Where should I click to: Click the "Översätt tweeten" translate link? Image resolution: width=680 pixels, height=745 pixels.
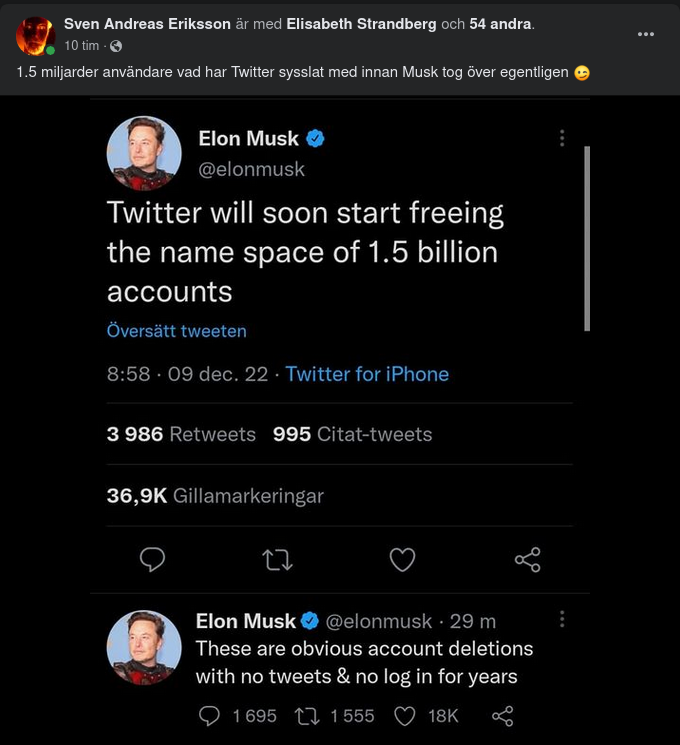[176, 331]
